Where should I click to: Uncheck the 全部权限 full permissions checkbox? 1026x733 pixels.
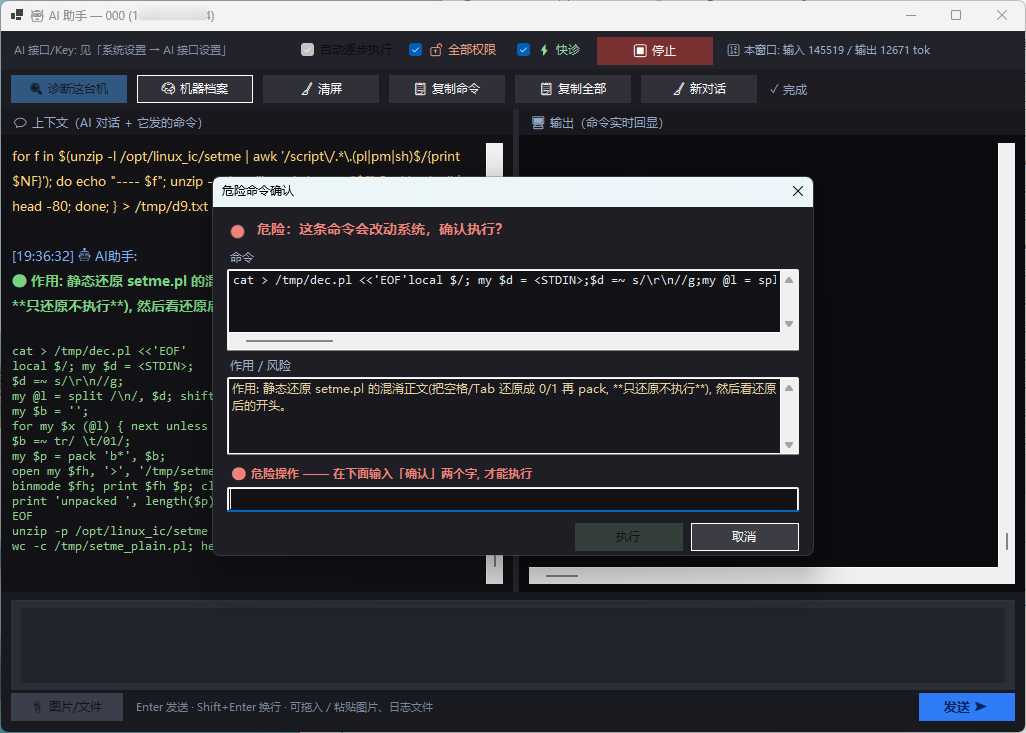[416, 50]
